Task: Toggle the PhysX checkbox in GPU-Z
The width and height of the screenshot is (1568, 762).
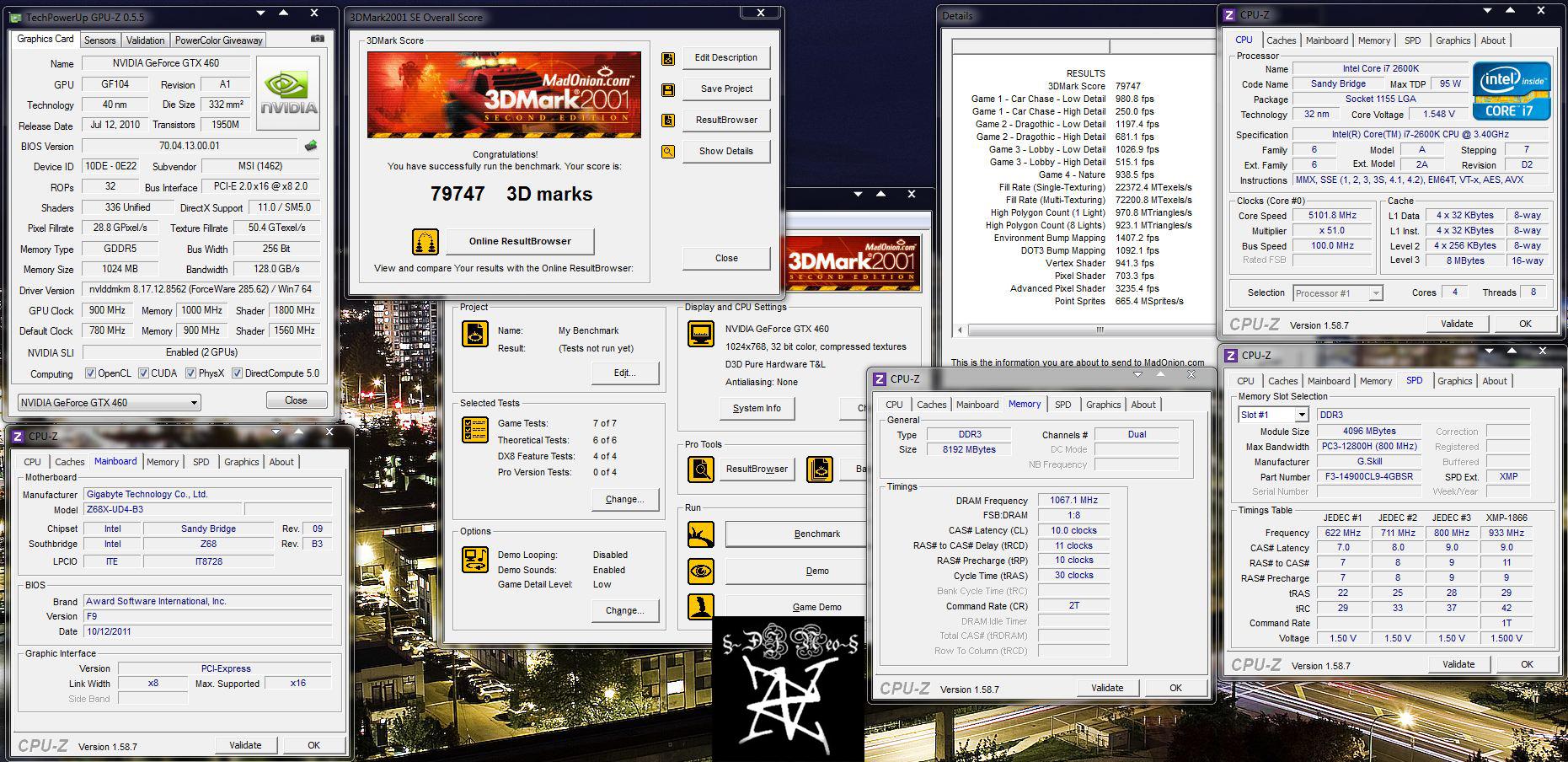Action: 191,373
